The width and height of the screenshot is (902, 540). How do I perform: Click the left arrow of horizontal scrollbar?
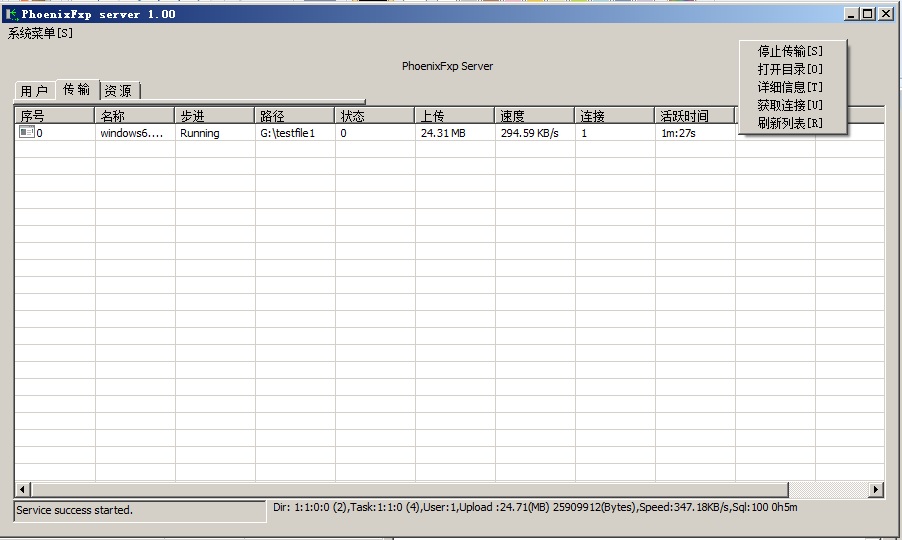tap(22, 489)
